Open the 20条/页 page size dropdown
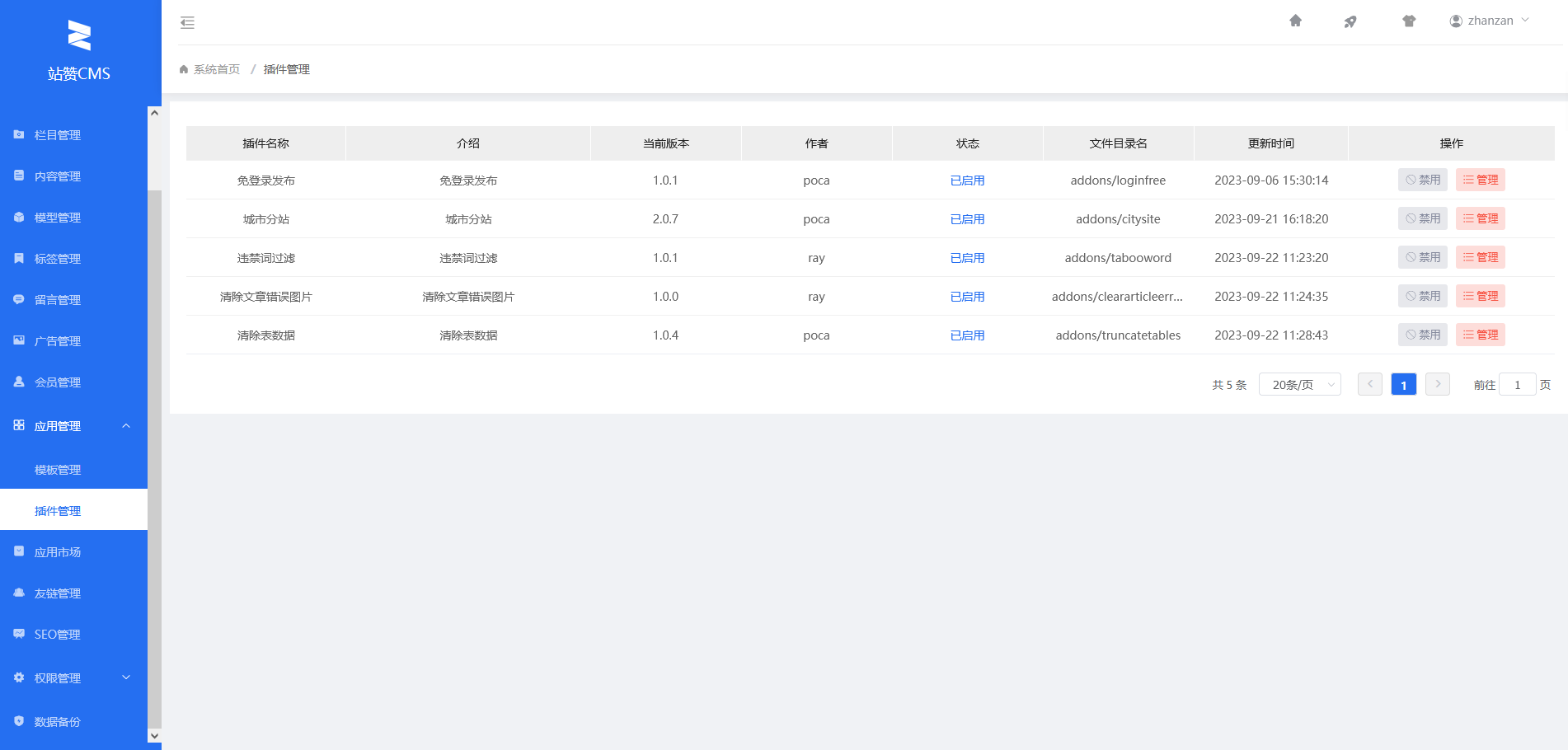 (x=1300, y=385)
